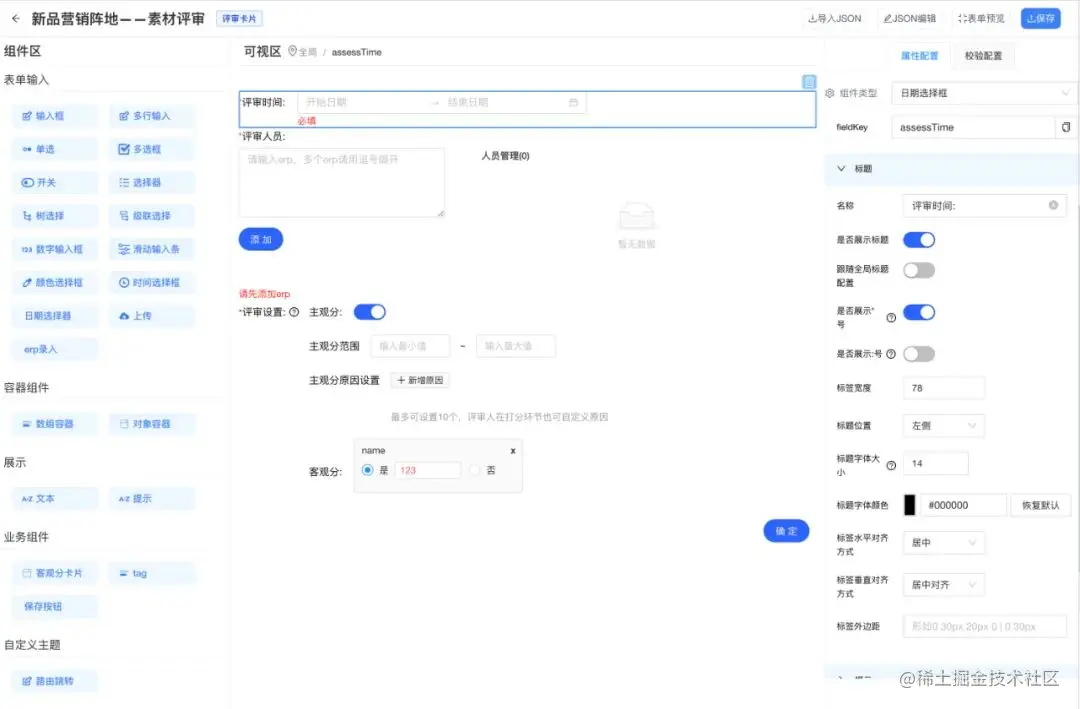Viewport: 1080px width, 709px height.
Task: Click the 添加 button under 评审人员
Action: pyautogui.click(x=260, y=239)
